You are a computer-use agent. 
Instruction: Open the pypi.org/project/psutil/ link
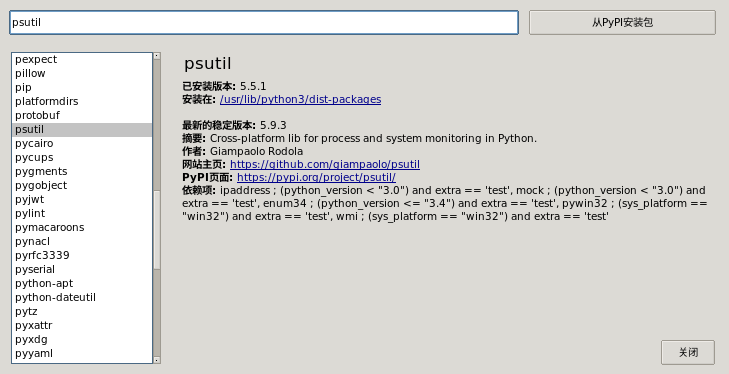pos(316,177)
